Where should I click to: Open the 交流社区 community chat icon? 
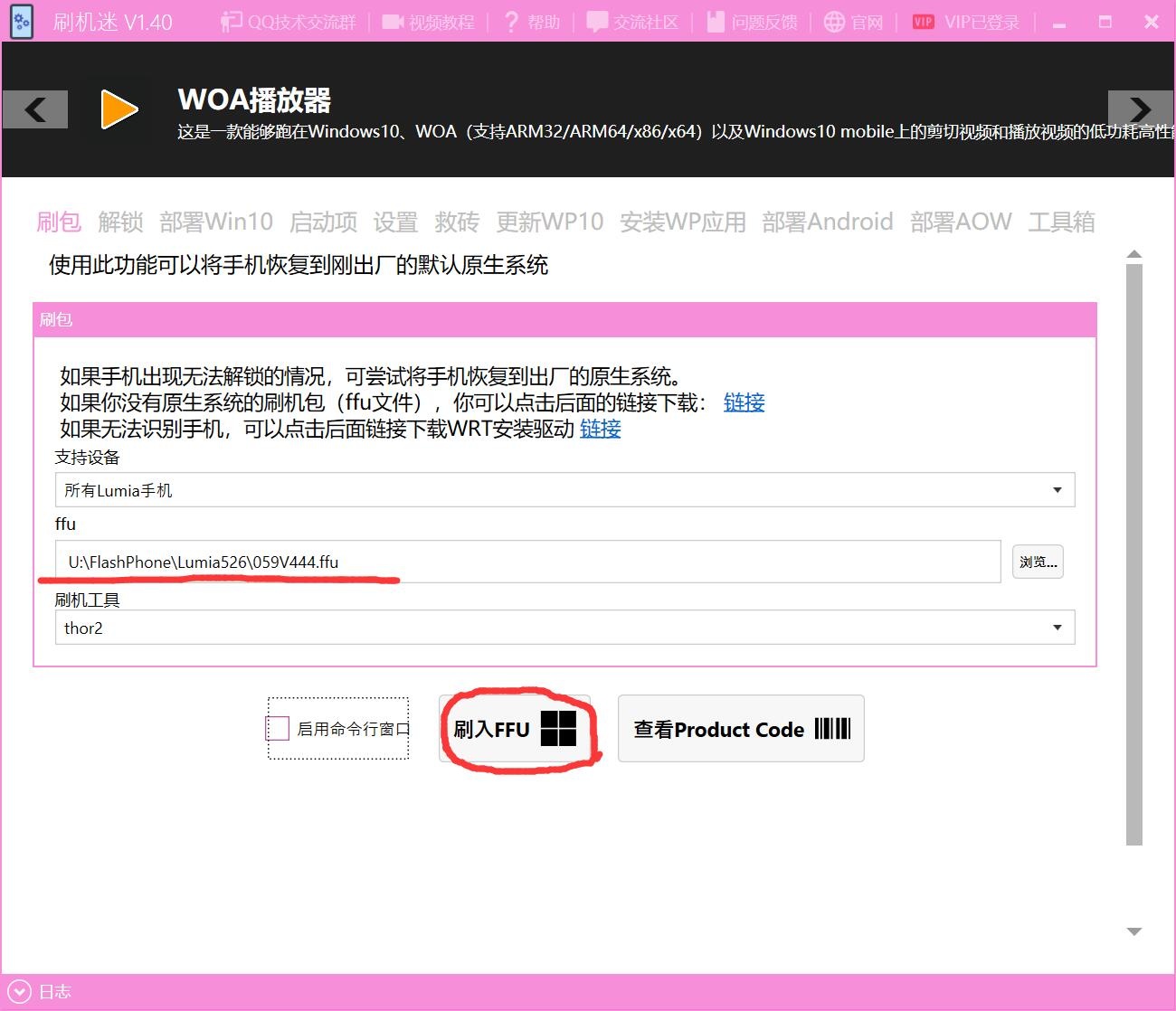tap(597, 22)
